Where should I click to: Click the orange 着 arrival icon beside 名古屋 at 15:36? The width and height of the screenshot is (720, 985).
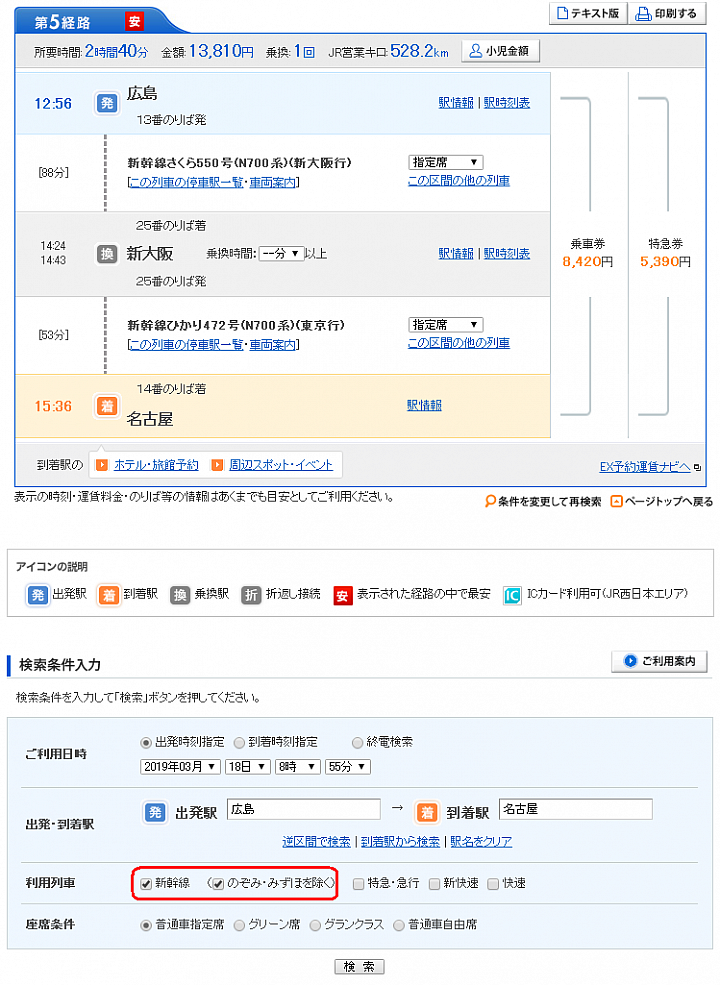pos(107,406)
